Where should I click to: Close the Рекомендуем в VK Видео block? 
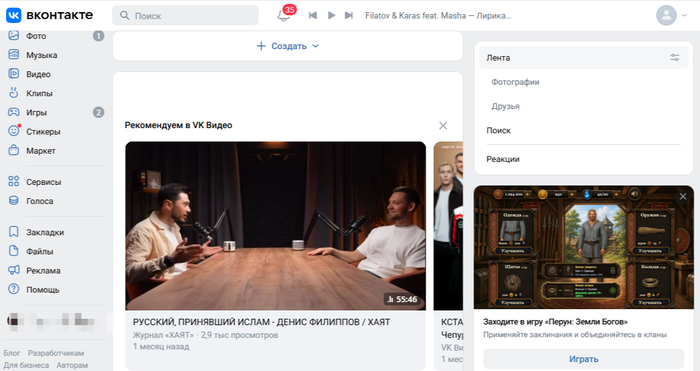[x=443, y=125]
